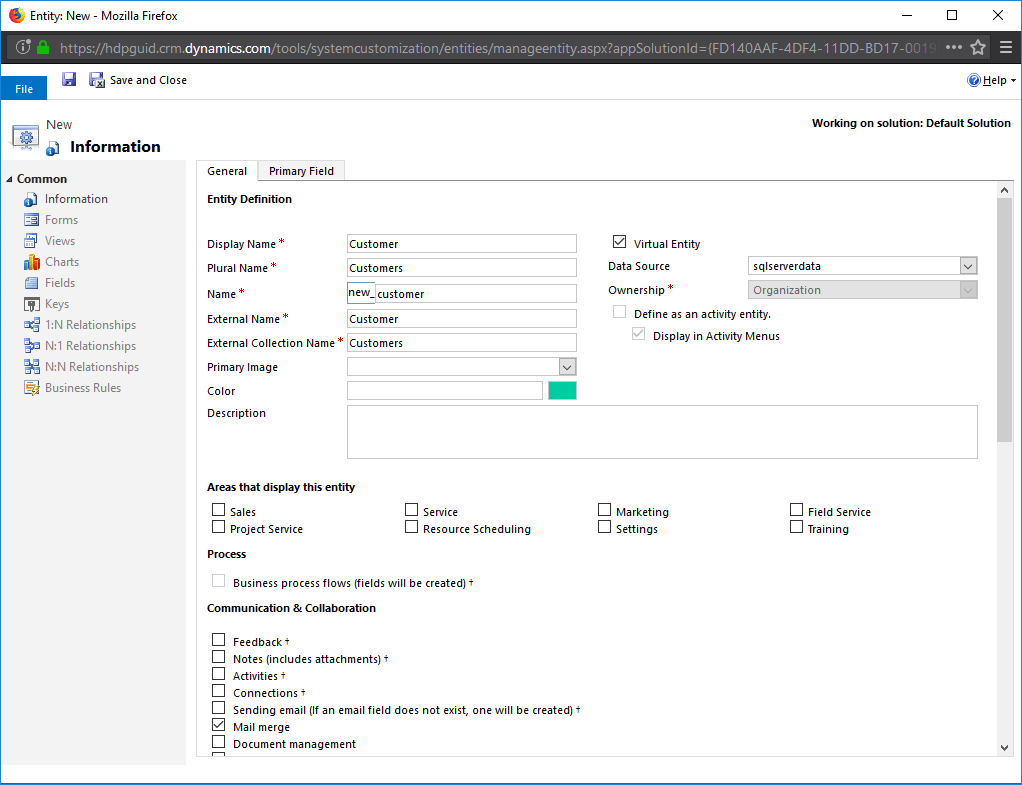Screen dimensions: 1022x785
Task: Open the Business Rules section
Action: click(81, 387)
